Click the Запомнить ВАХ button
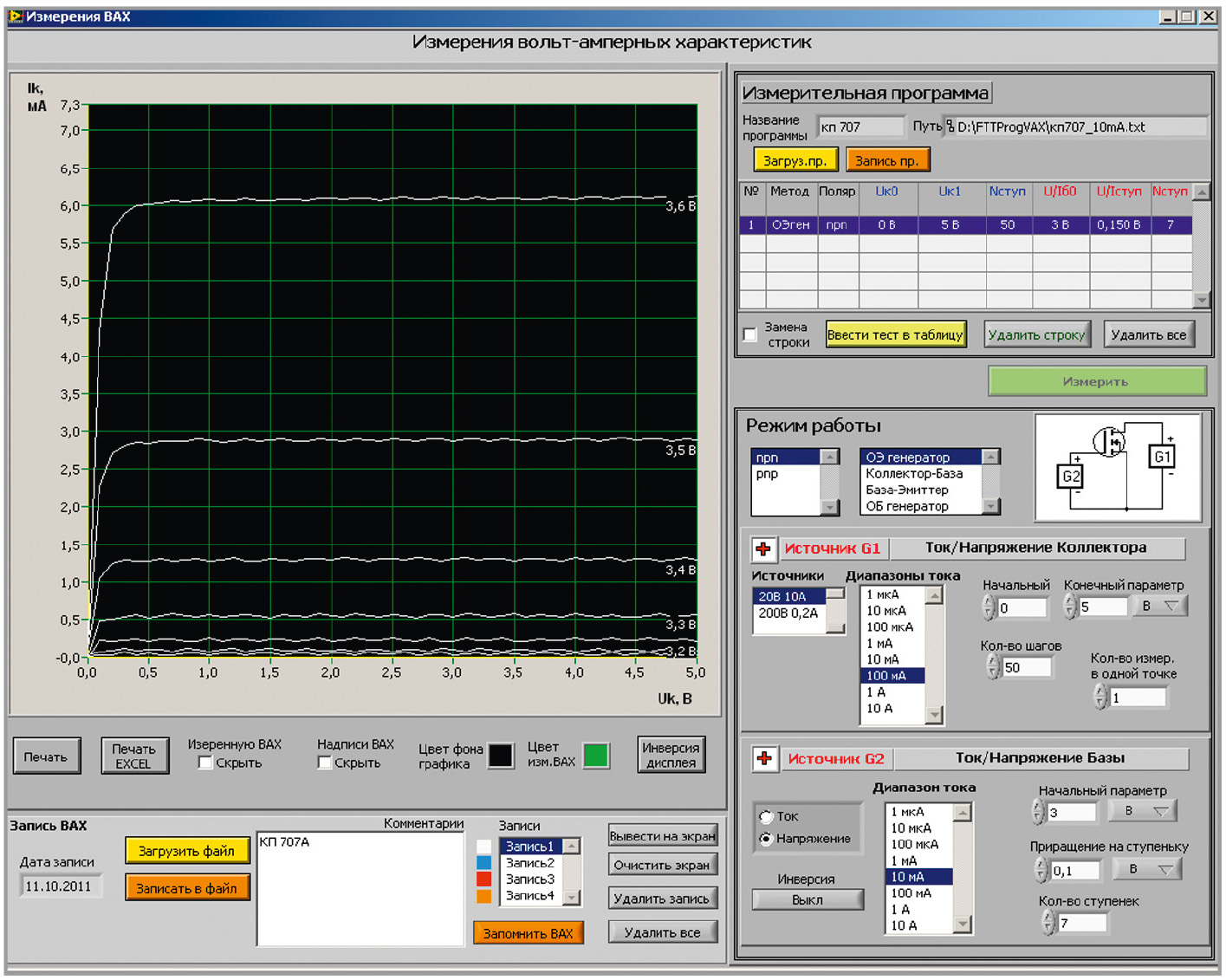The height and width of the screenshot is (980, 1226). 529,933
